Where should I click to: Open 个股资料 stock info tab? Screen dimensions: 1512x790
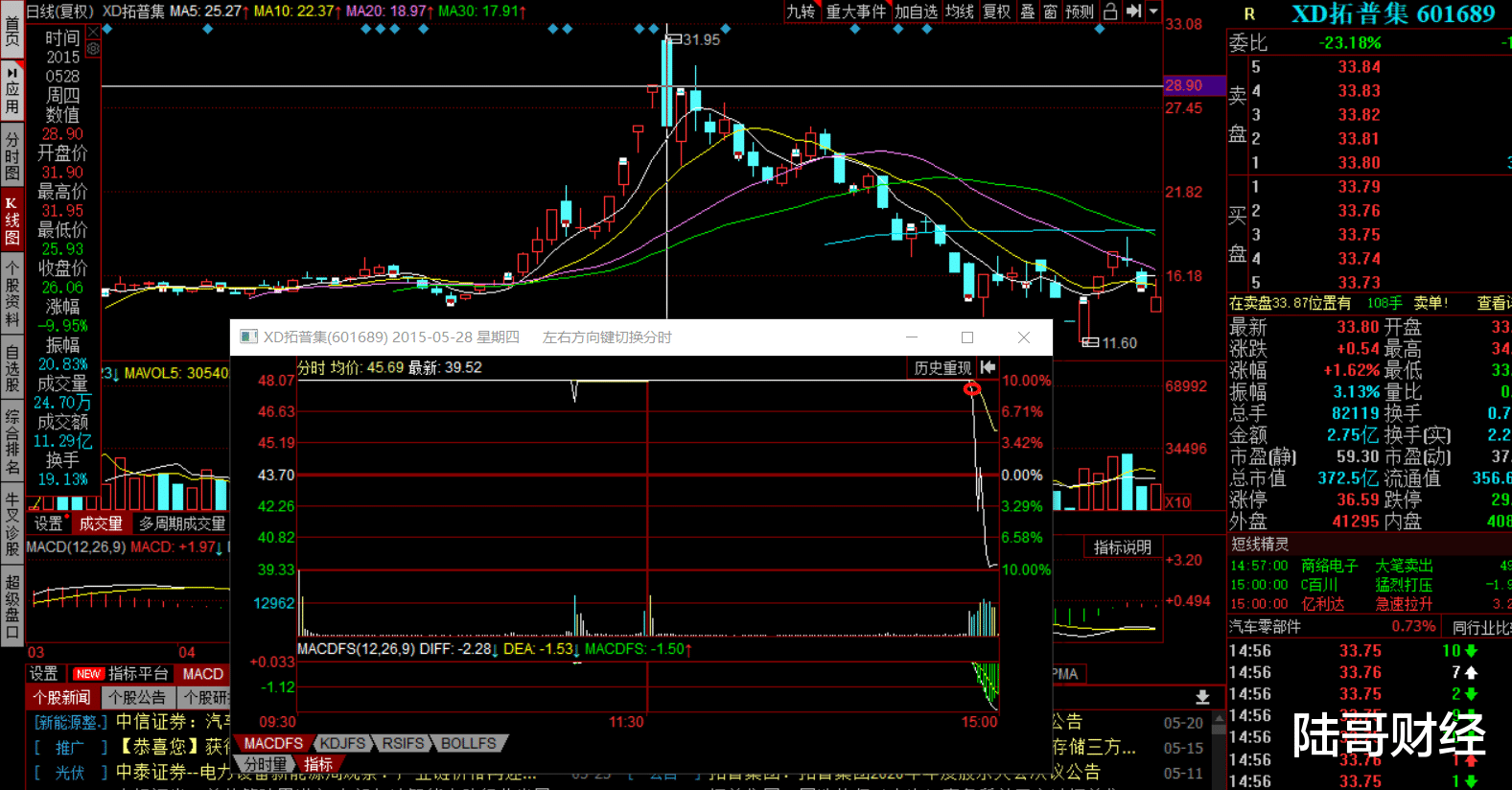point(12,293)
